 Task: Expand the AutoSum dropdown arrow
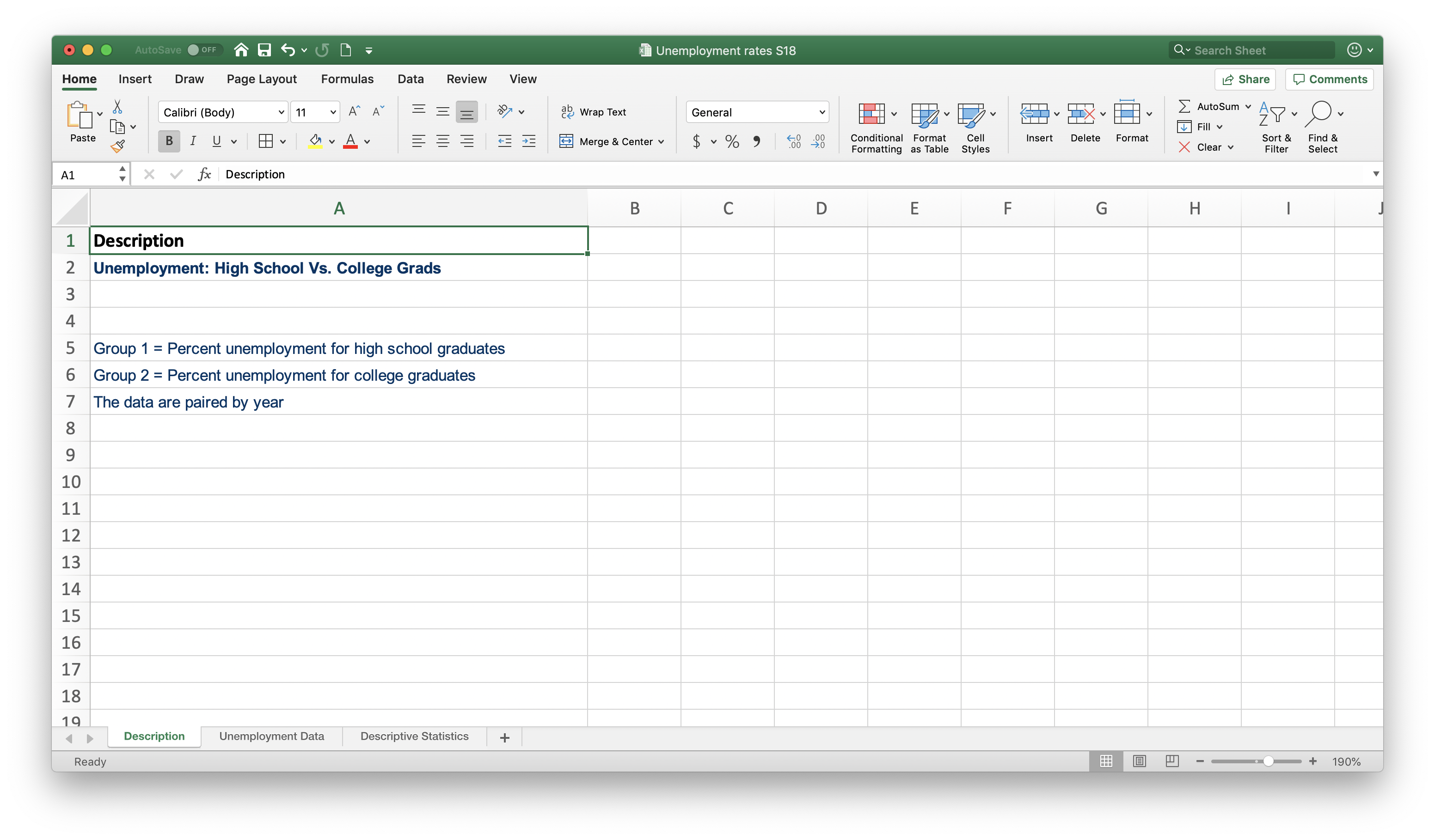coord(1248,106)
